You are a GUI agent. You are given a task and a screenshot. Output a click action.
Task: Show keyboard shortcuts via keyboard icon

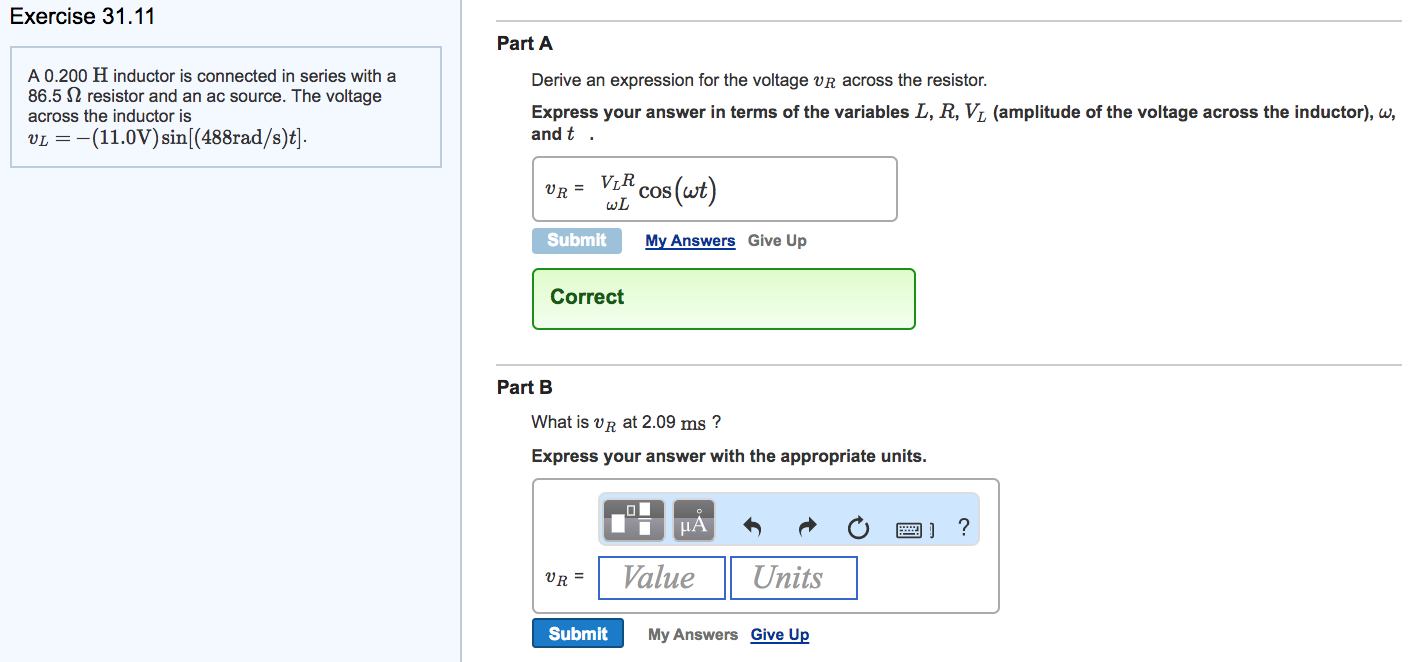tap(915, 527)
